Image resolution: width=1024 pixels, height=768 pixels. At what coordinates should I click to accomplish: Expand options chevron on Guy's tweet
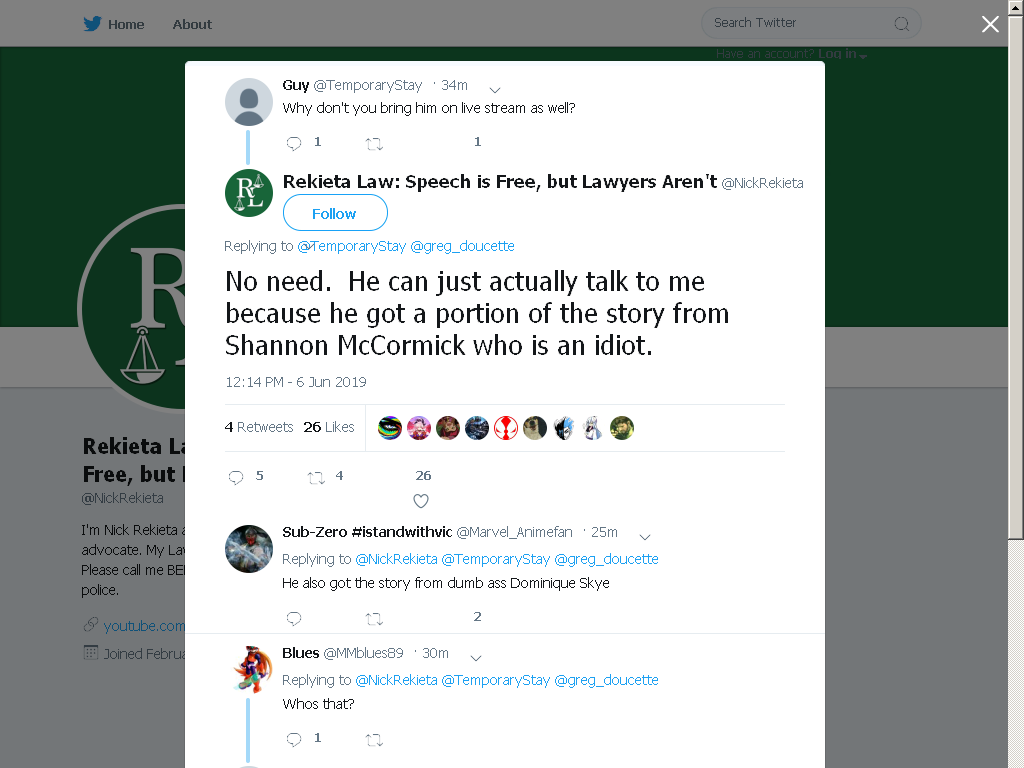[x=495, y=90]
